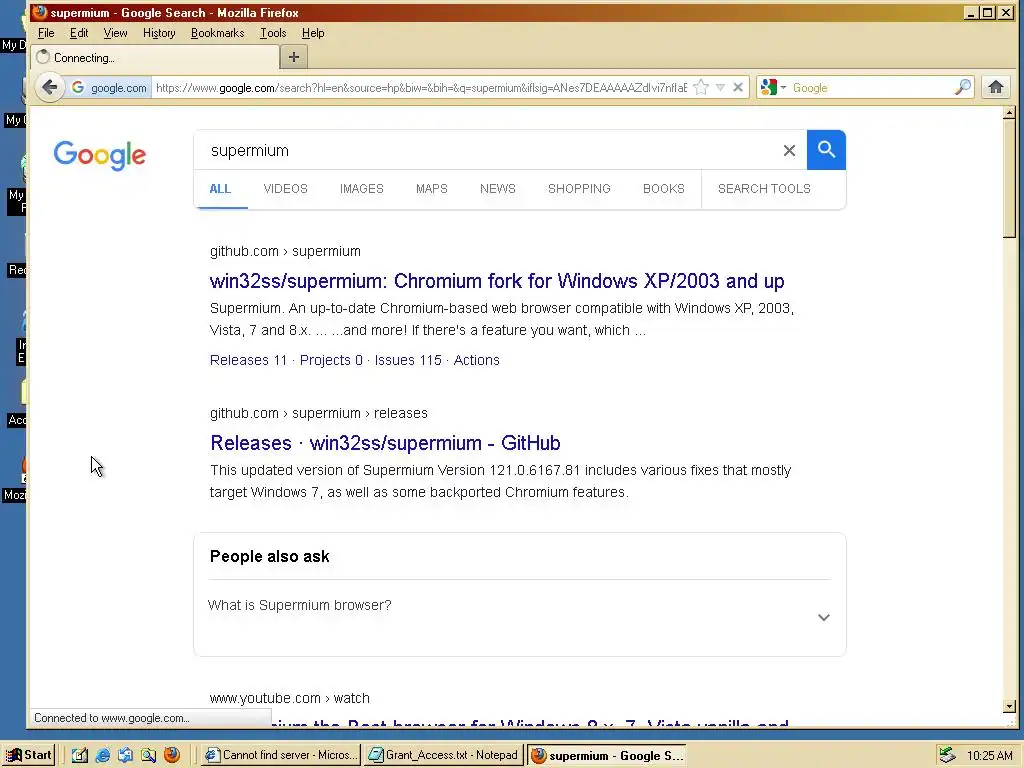Submit search with the blue magnifier button

(x=826, y=150)
